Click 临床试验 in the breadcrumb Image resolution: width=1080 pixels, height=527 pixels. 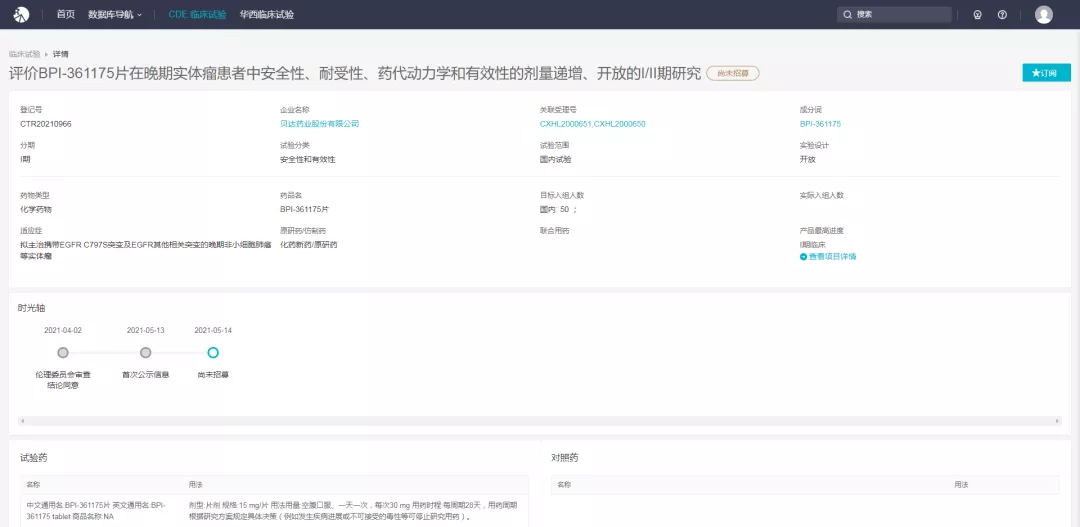[24, 54]
